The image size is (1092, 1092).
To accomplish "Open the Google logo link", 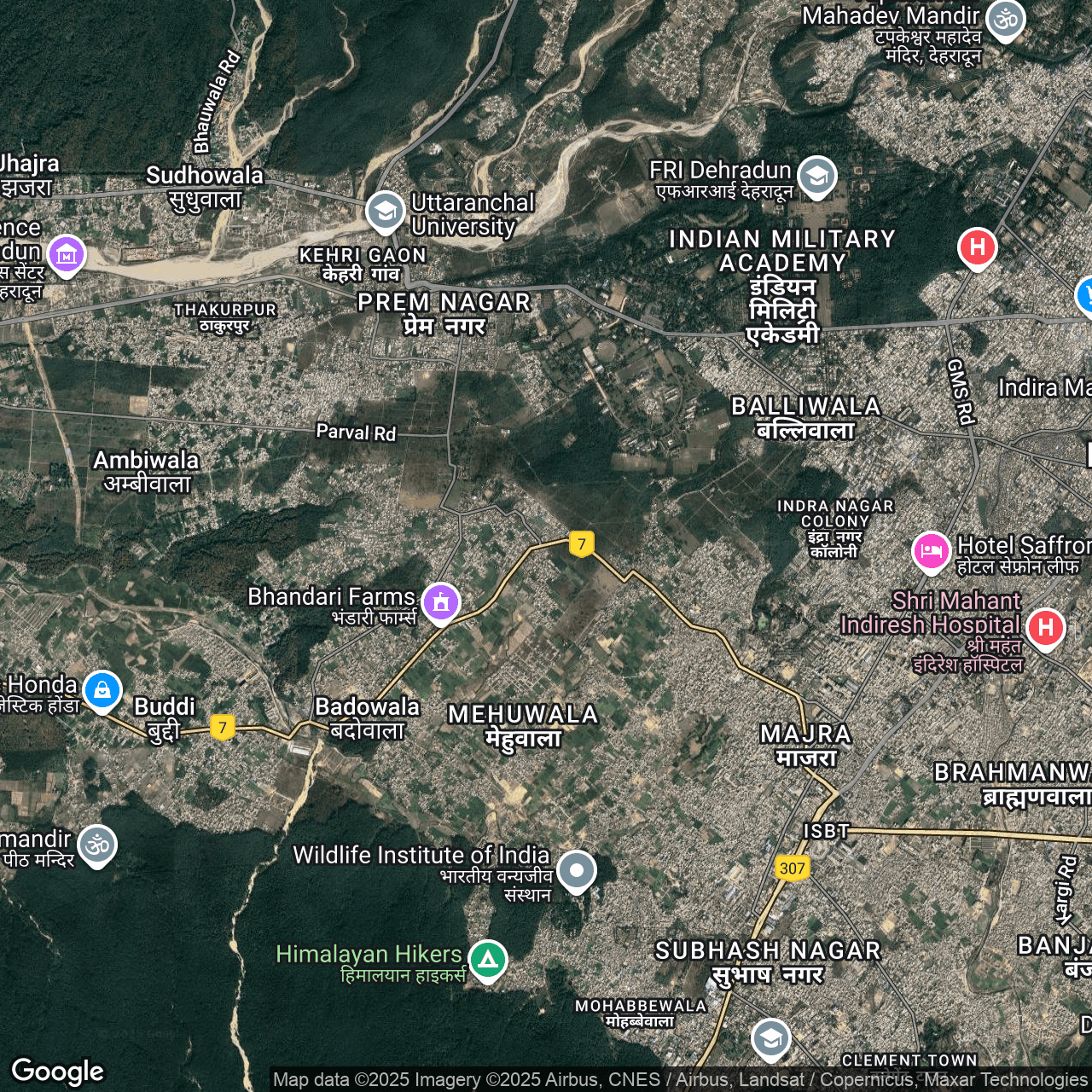I will point(57,1071).
